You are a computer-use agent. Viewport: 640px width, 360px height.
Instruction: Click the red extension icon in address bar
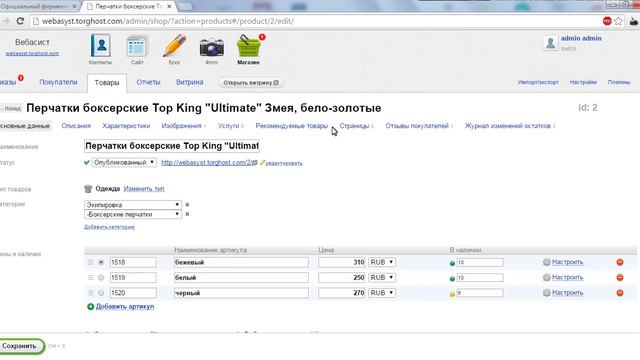tap(607, 21)
